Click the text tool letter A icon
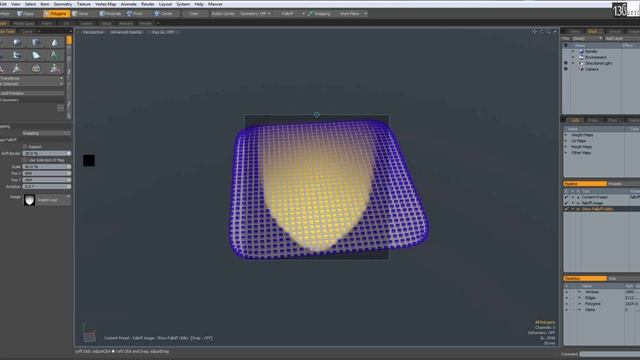640x360 pixels. pos(53,55)
